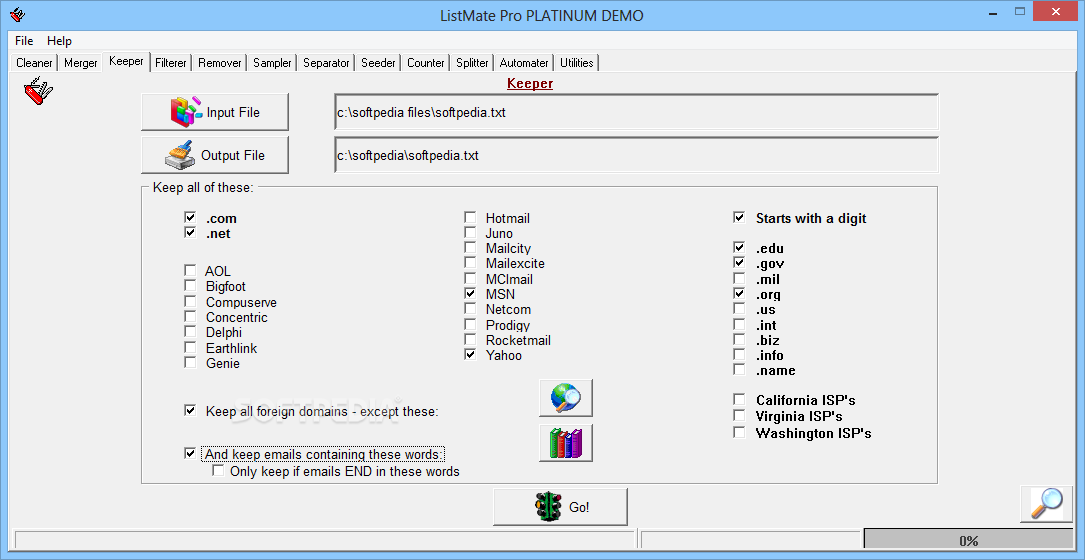This screenshot has width=1085, height=560.
Task: Uncheck the .com checkbox
Action: click(x=190, y=218)
